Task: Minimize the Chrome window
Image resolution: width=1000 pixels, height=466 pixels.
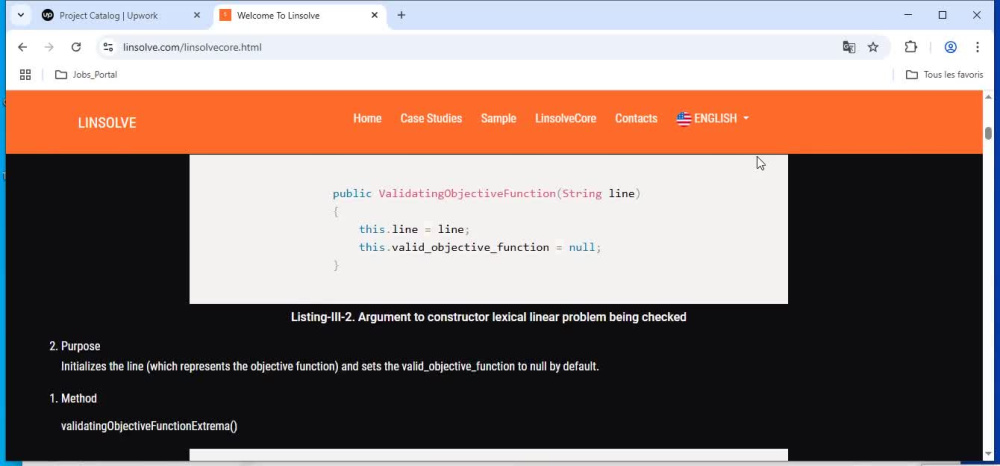Action: (908, 15)
